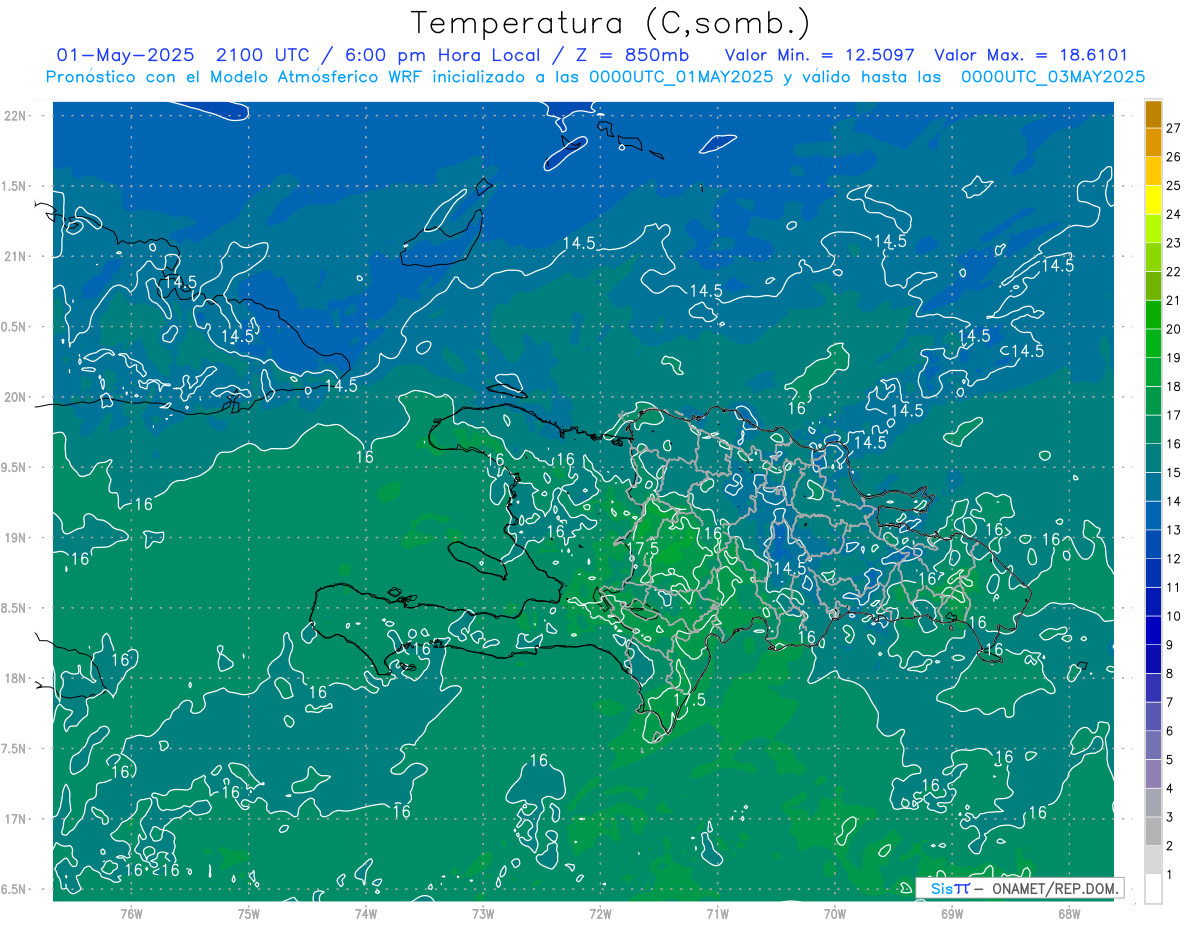This screenshot has height=927, width=1200.
Task: Click the "21" value on the color scale
Action: point(1174,300)
